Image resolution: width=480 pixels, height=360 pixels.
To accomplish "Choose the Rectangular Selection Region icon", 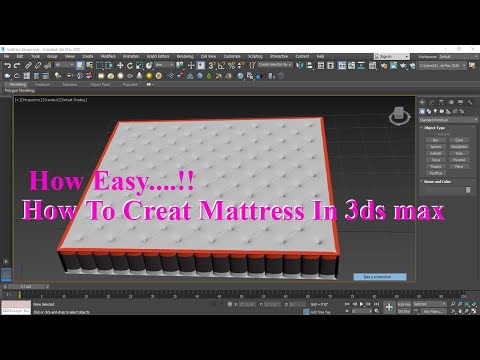I will coord(99,66).
